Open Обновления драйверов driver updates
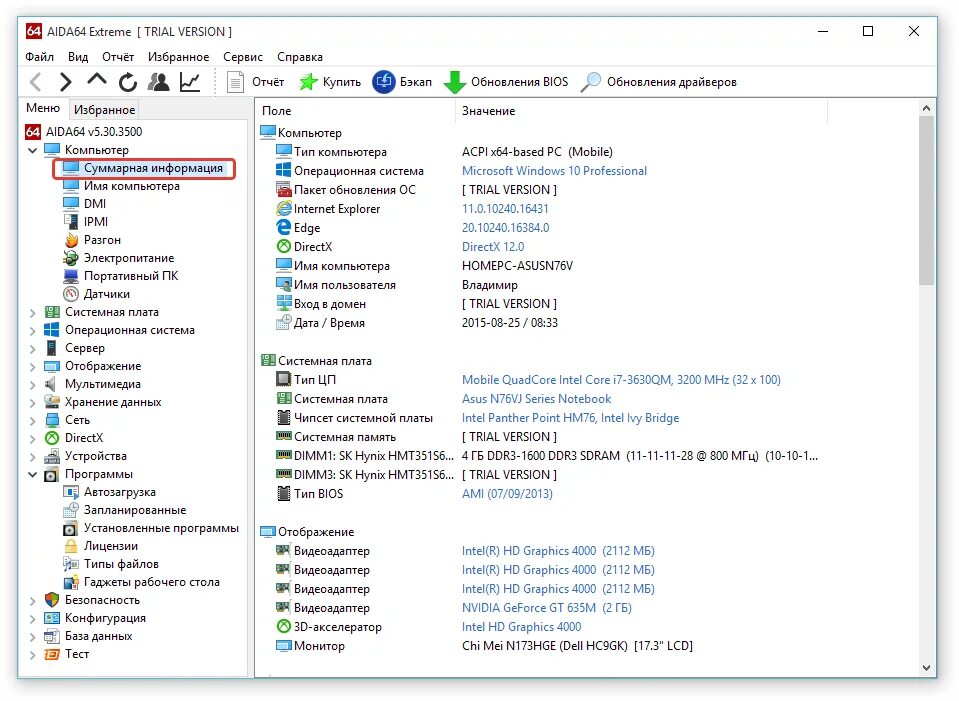This screenshot has height=701, width=959. coord(659,82)
